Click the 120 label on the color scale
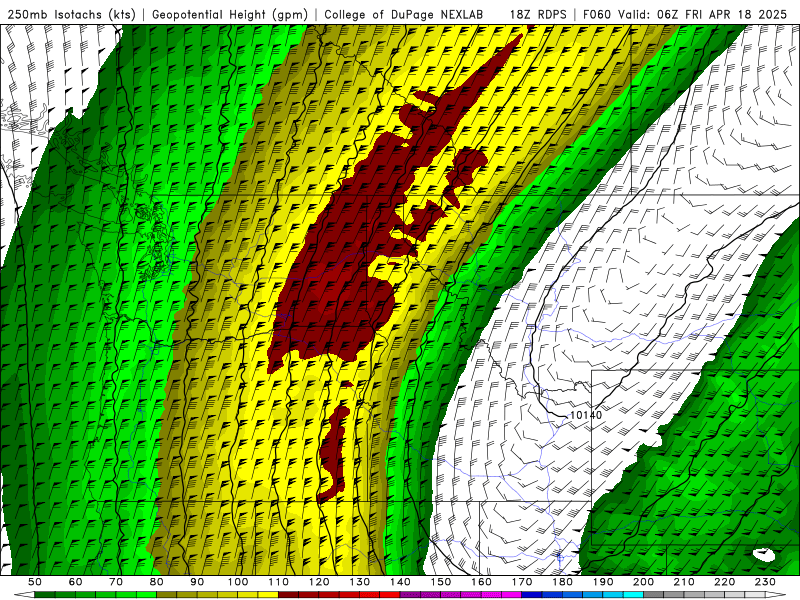Screen dimensions: 800x600 click(x=319, y=582)
